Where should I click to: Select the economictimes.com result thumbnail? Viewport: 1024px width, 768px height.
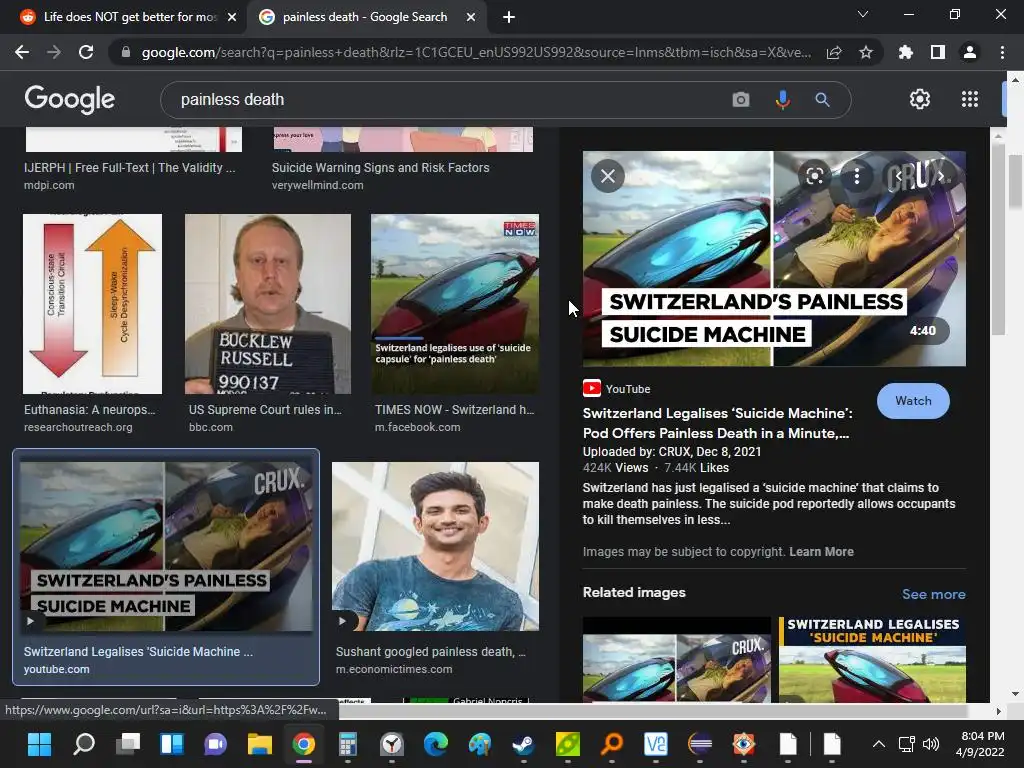tap(436, 547)
